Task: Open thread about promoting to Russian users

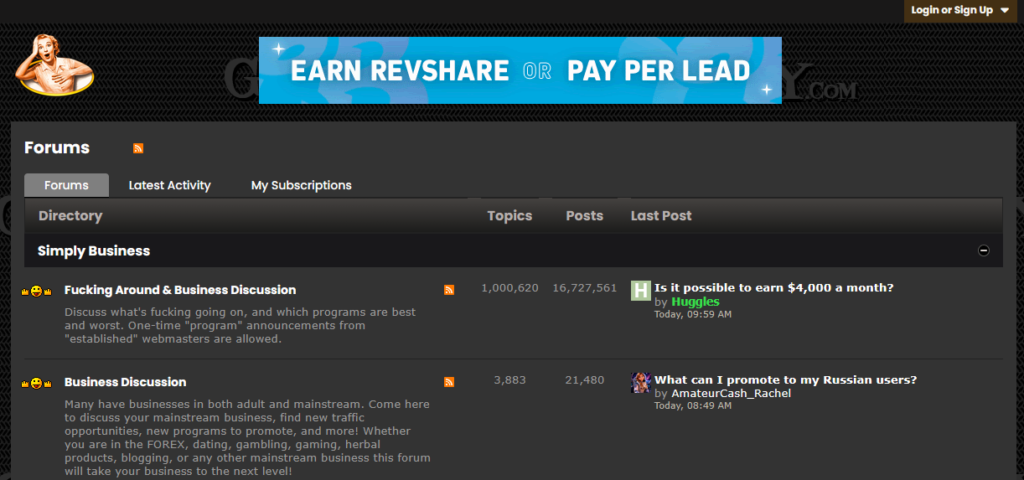Action: pyautogui.click(x=786, y=380)
